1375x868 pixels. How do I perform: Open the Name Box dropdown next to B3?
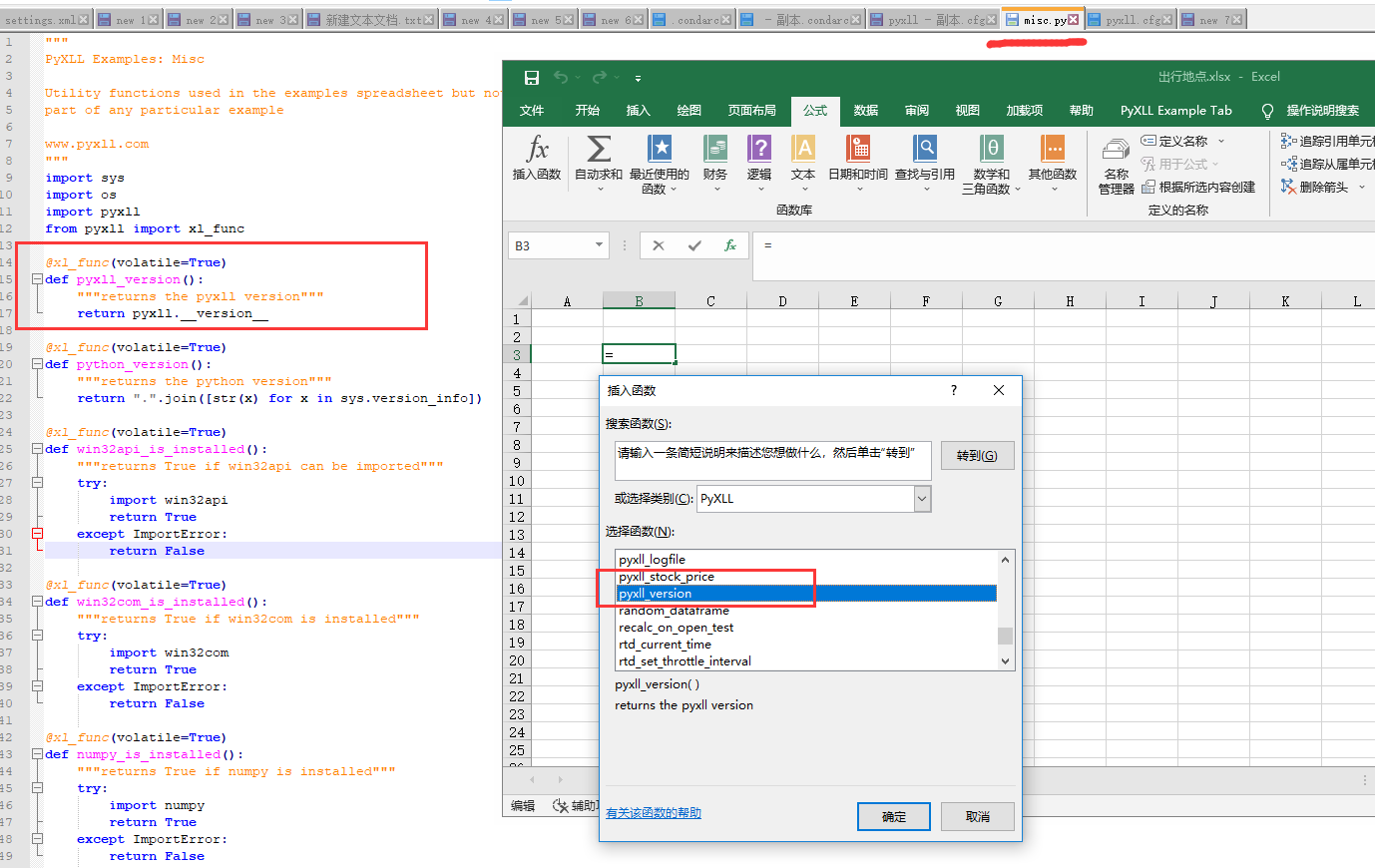click(x=599, y=245)
